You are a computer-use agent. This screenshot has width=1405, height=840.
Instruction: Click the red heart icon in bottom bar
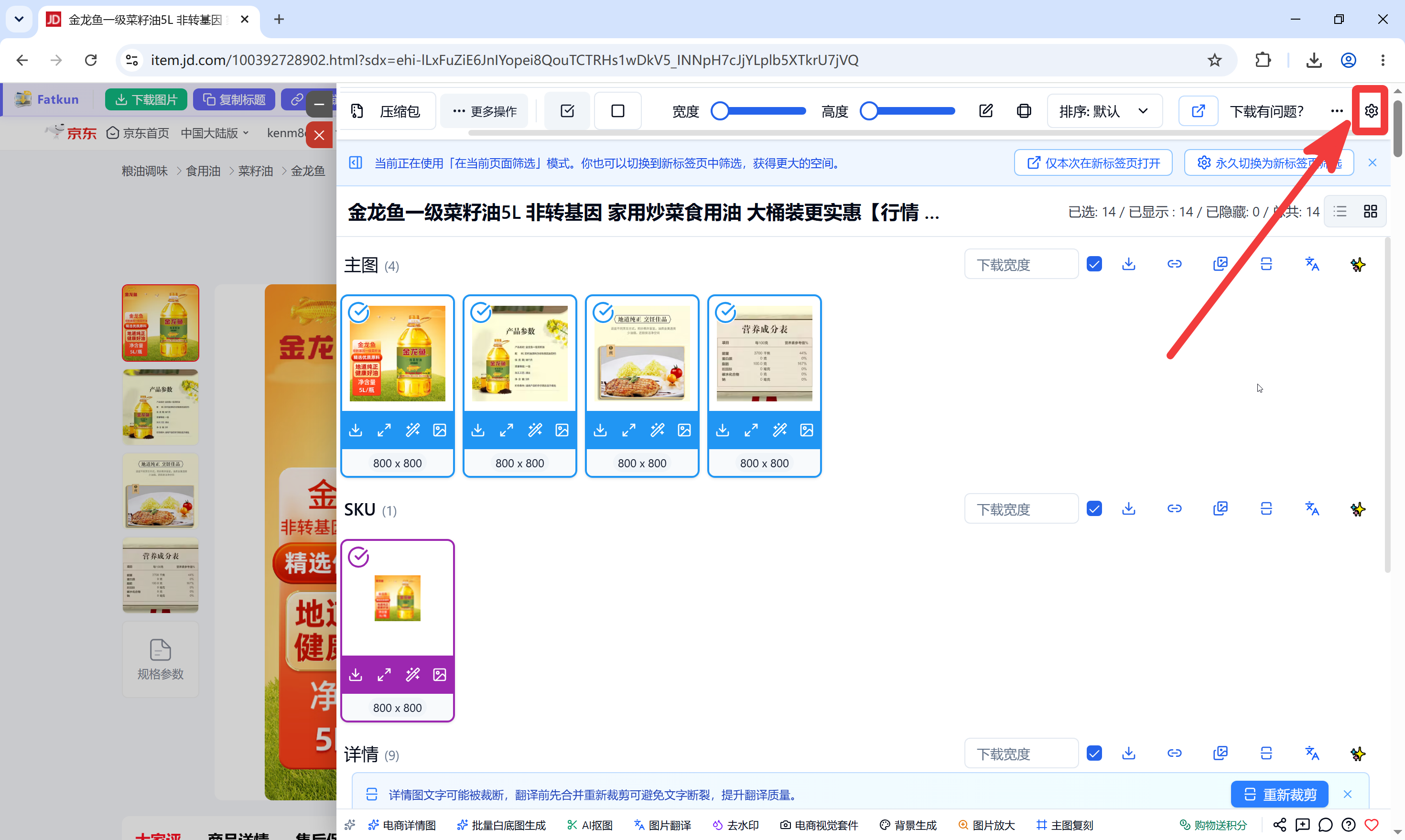[1371, 825]
